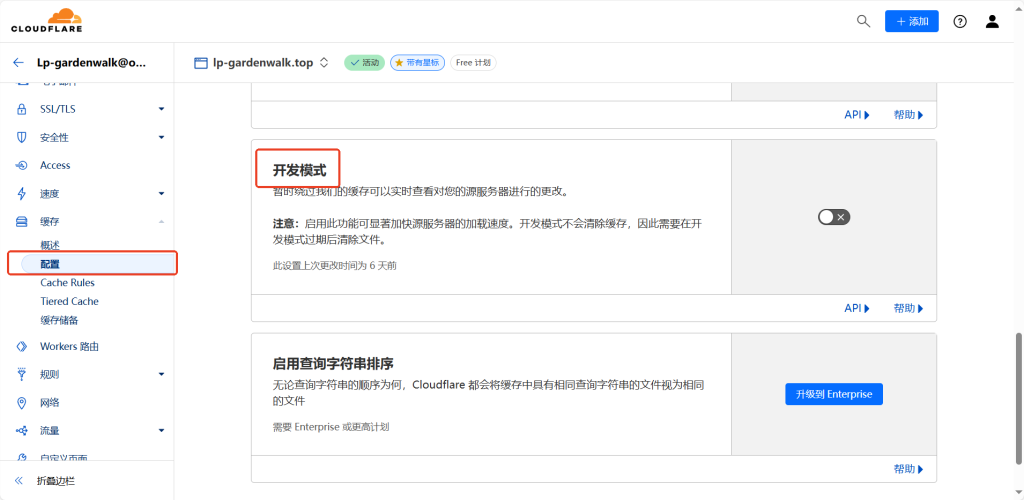Expand the 流量 menu arrow
The width and height of the screenshot is (1024, 500).
click(x=161, y=431)
